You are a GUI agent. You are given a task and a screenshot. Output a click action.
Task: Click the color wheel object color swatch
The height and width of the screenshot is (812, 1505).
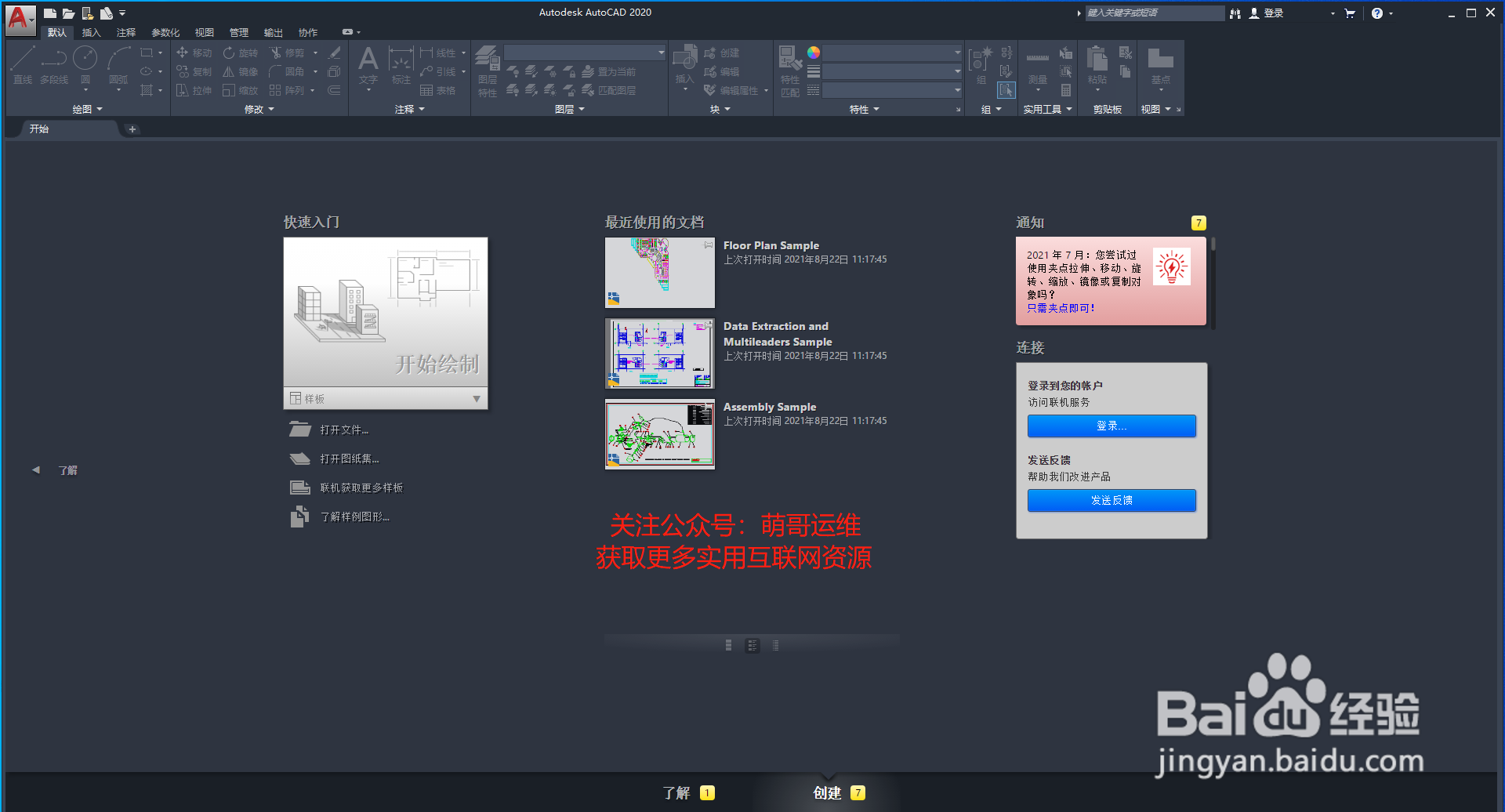814,53
